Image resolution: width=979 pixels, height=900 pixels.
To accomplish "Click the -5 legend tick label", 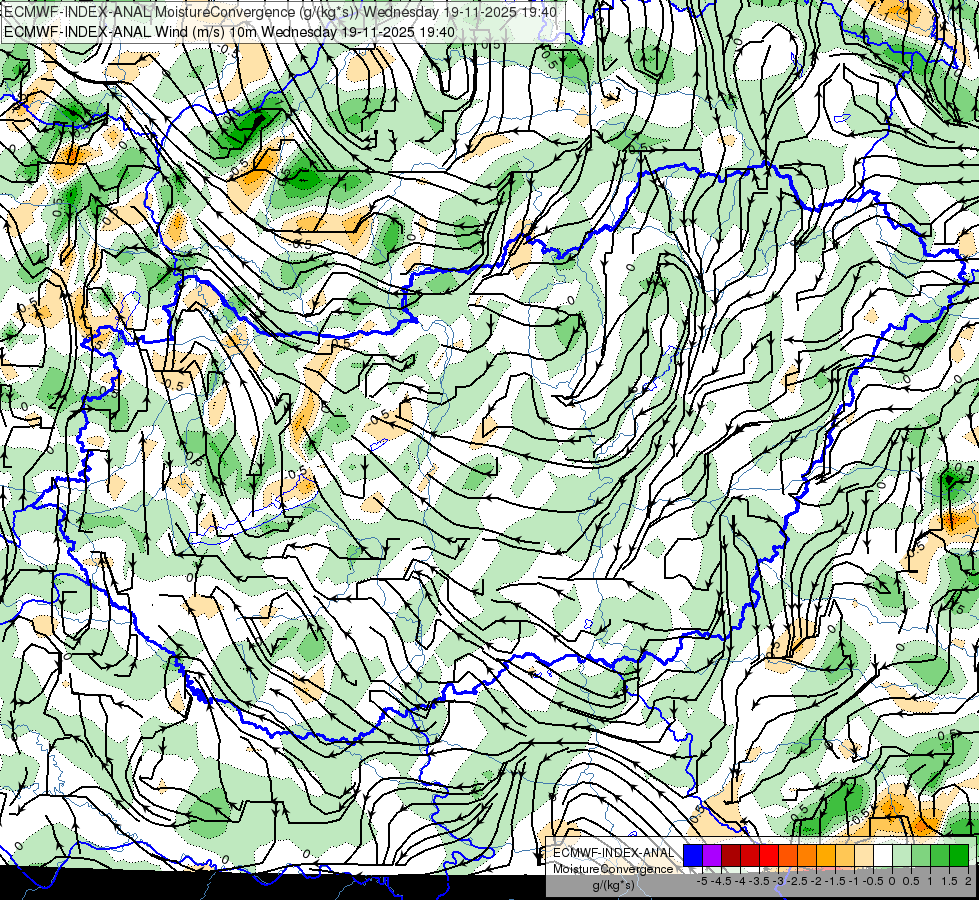I will (x=702, y=881).
